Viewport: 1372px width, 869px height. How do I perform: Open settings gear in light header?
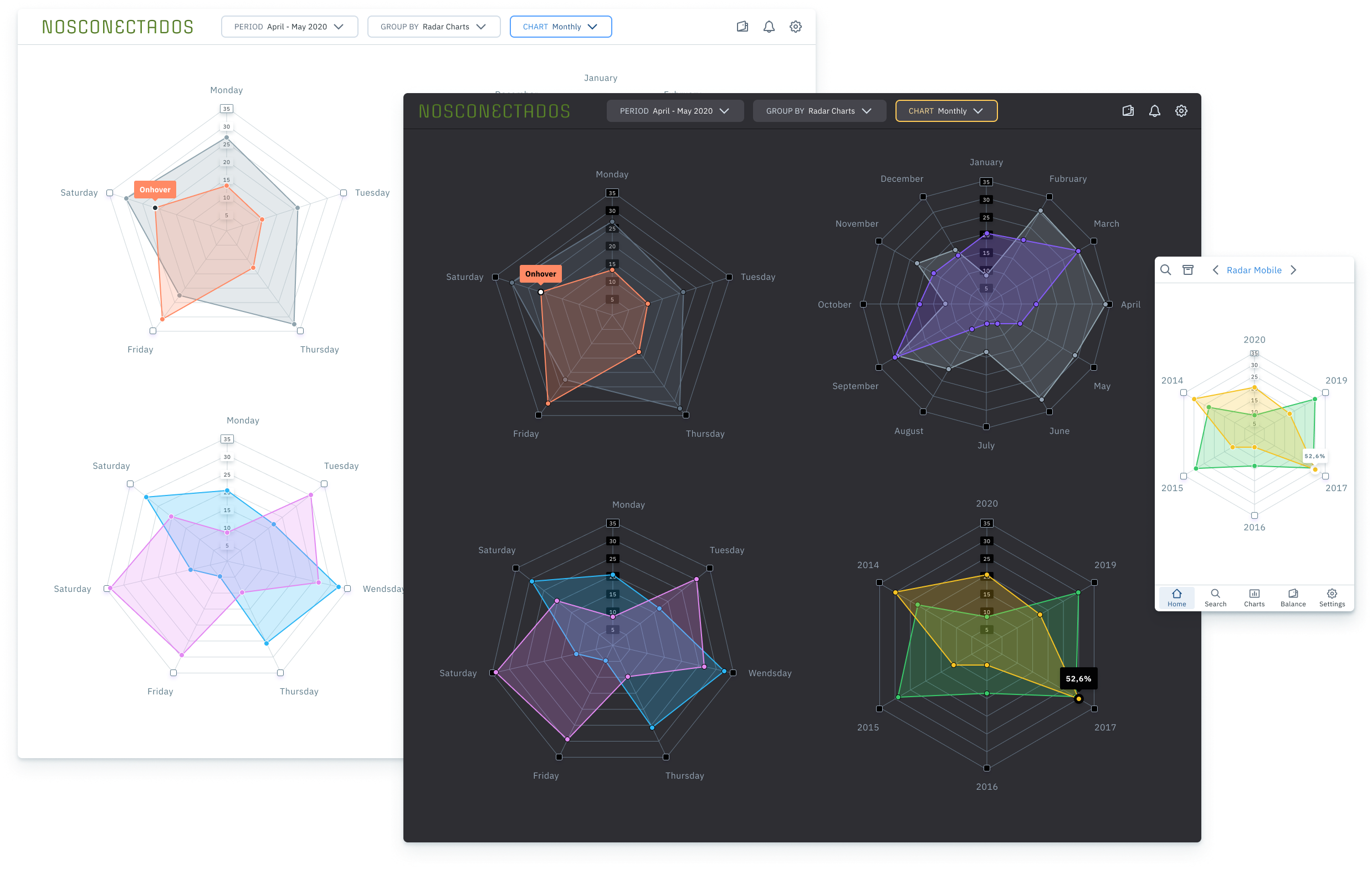pos(795,27)
